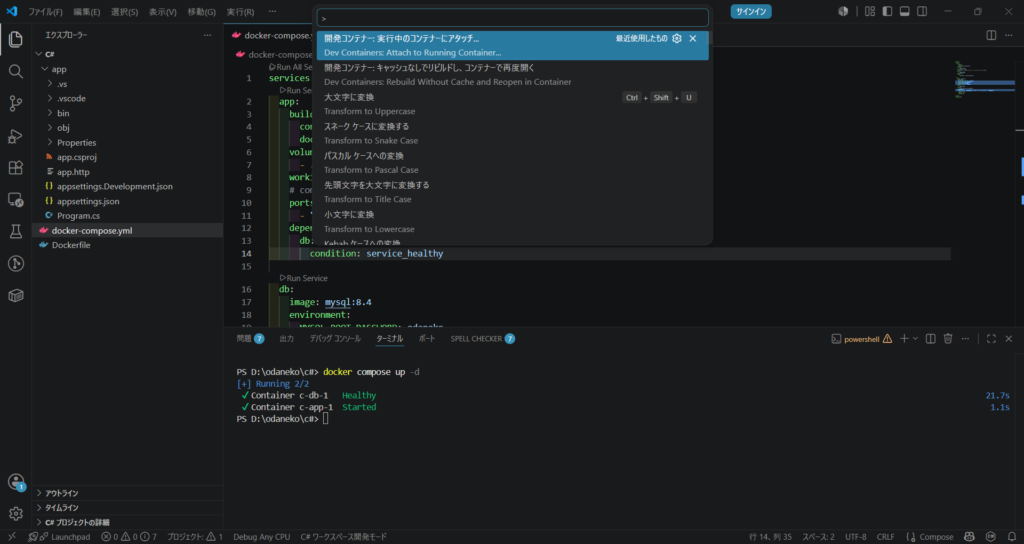Image resolution: width=1024 pixels, height=544 pixels.
Task: Open editor More Actions ellipsis
Action: pos(1010,35)
